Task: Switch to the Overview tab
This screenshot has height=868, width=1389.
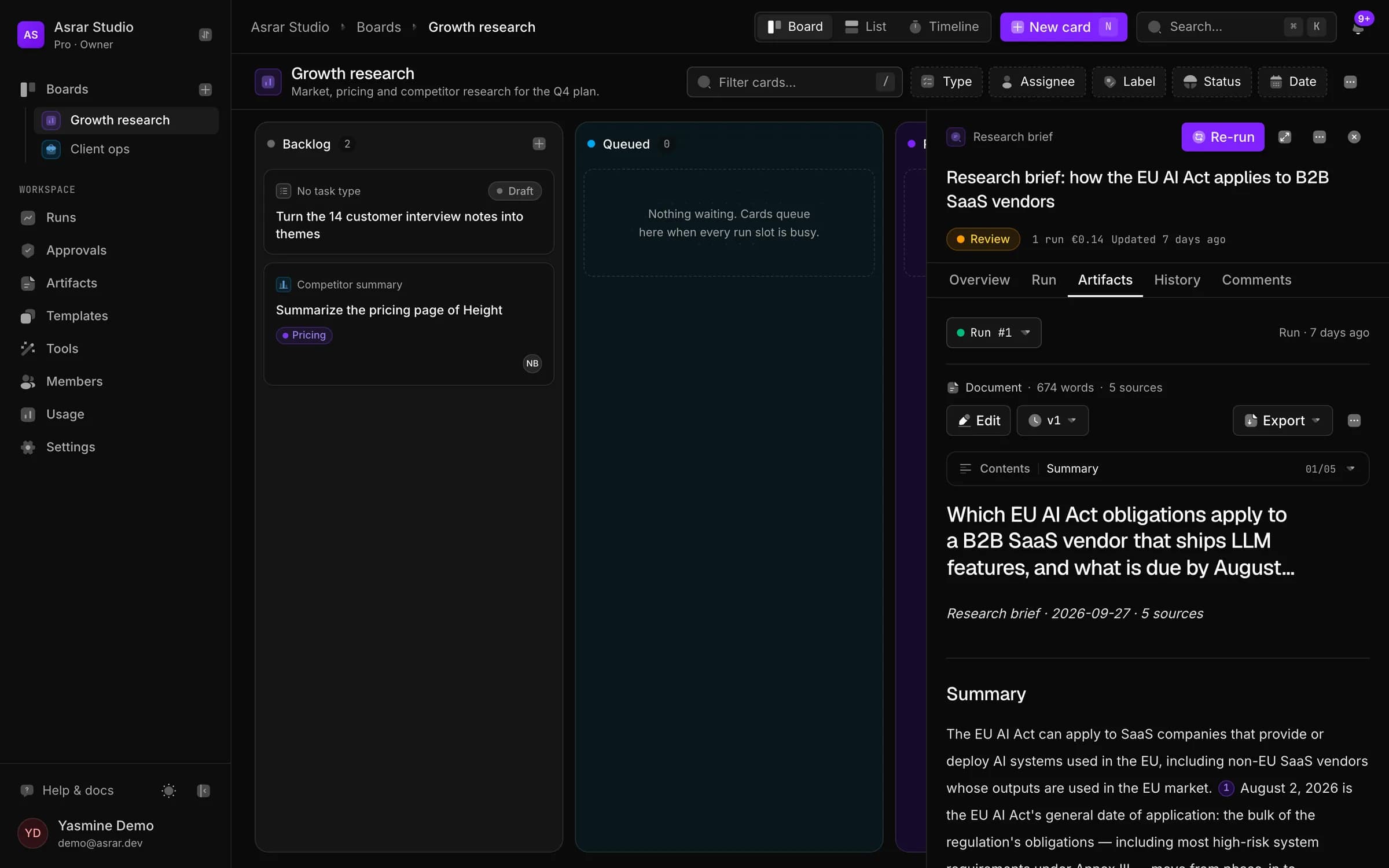Action: coord(979,280)
